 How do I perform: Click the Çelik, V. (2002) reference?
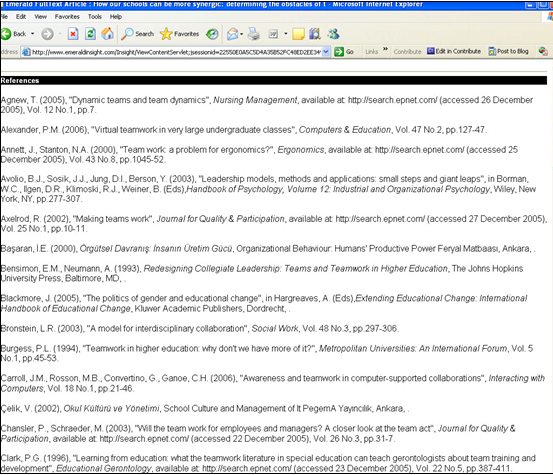205,408
